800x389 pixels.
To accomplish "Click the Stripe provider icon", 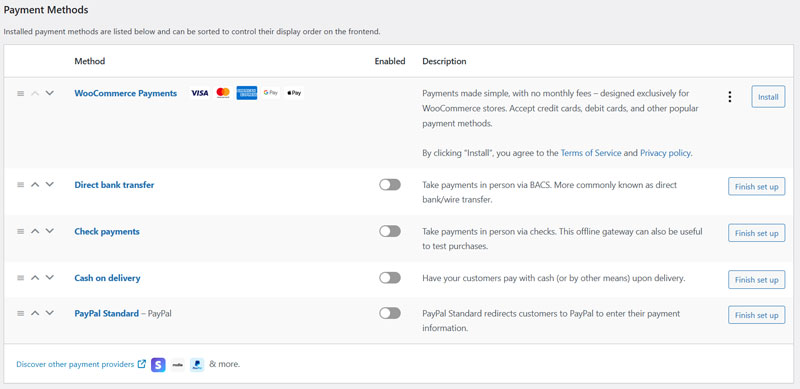I will [158, 364].
